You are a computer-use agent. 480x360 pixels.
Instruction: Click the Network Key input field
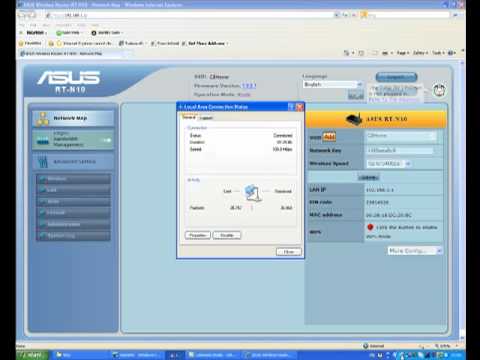click(400, 150)
